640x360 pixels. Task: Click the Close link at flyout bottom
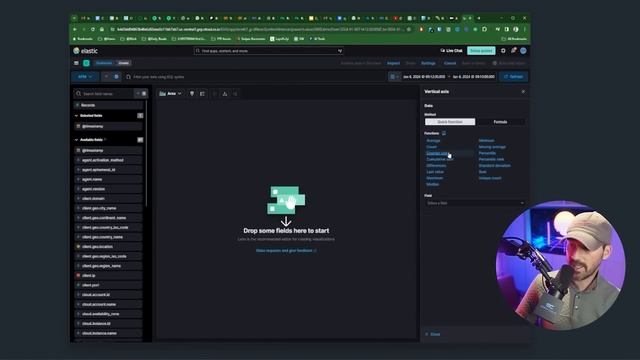[x=433, y=334]
